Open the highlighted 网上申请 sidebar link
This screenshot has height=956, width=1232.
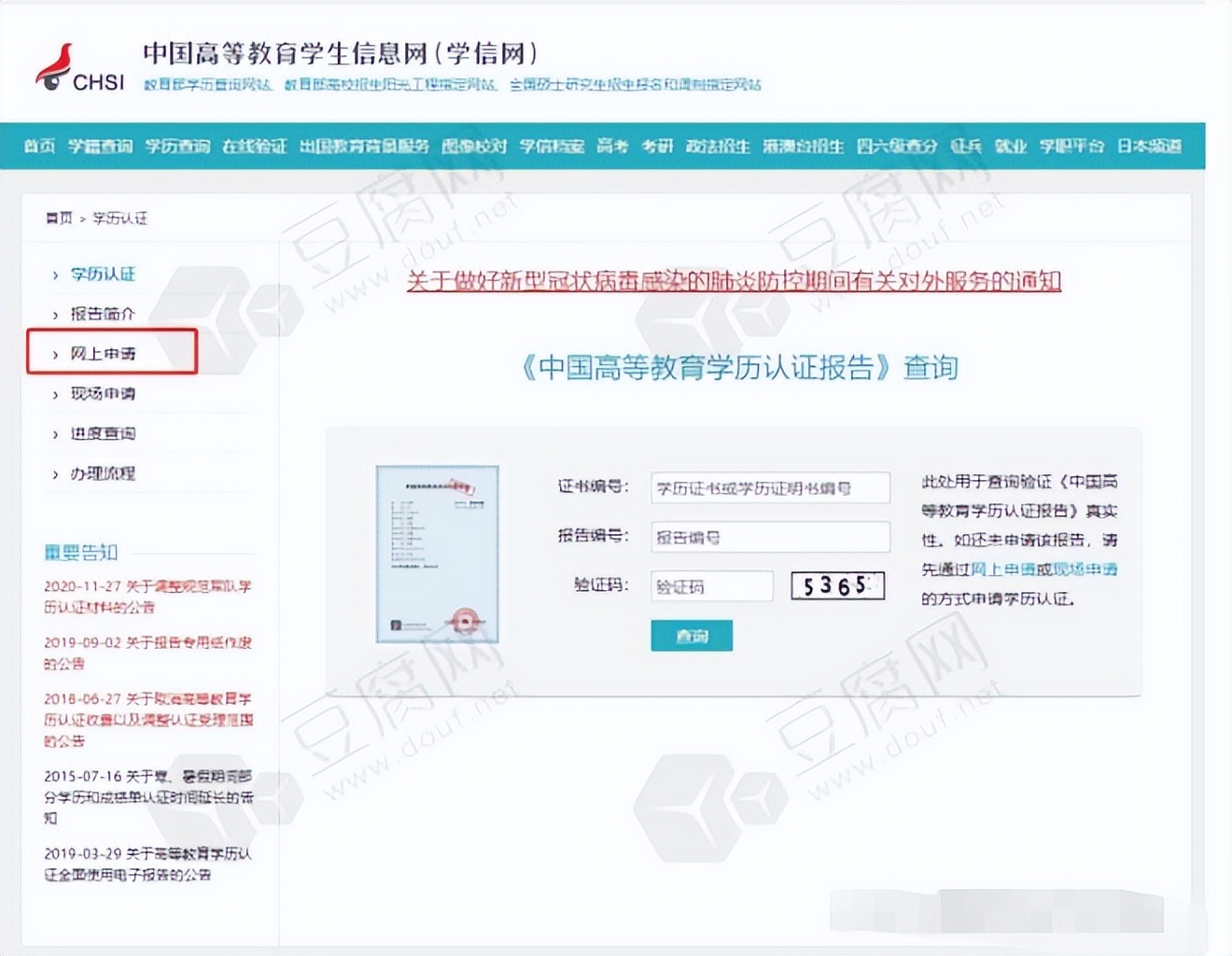pos(103,354)
